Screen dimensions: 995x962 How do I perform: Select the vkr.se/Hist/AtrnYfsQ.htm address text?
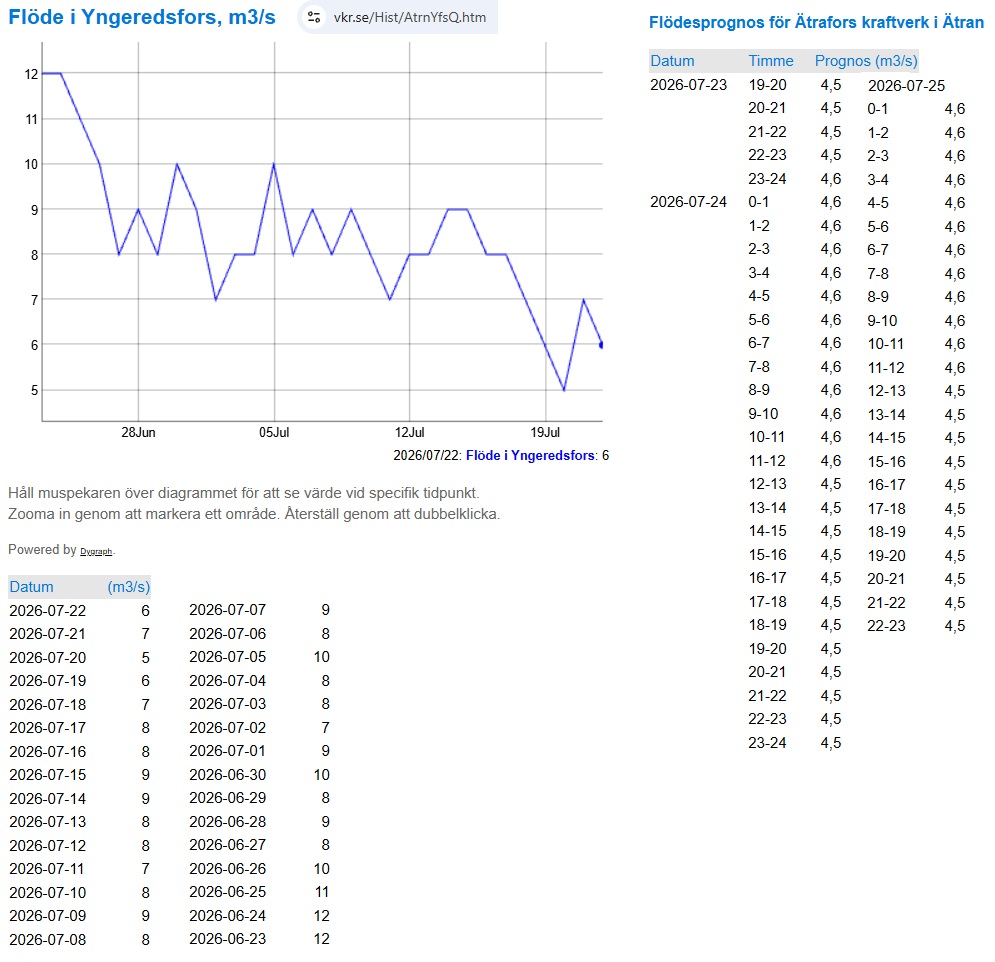(410, 17)
